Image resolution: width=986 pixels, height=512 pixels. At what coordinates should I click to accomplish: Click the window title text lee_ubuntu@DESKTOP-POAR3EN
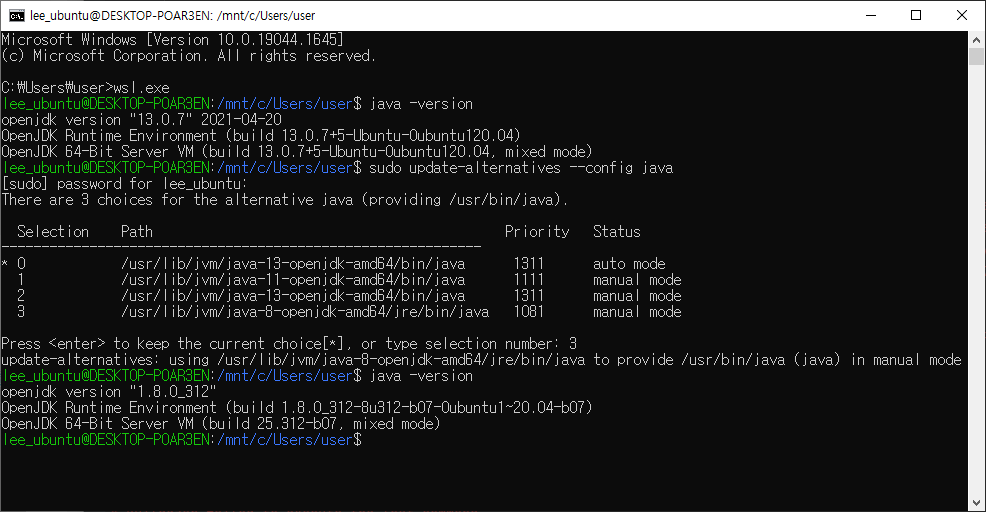[119, 15]
